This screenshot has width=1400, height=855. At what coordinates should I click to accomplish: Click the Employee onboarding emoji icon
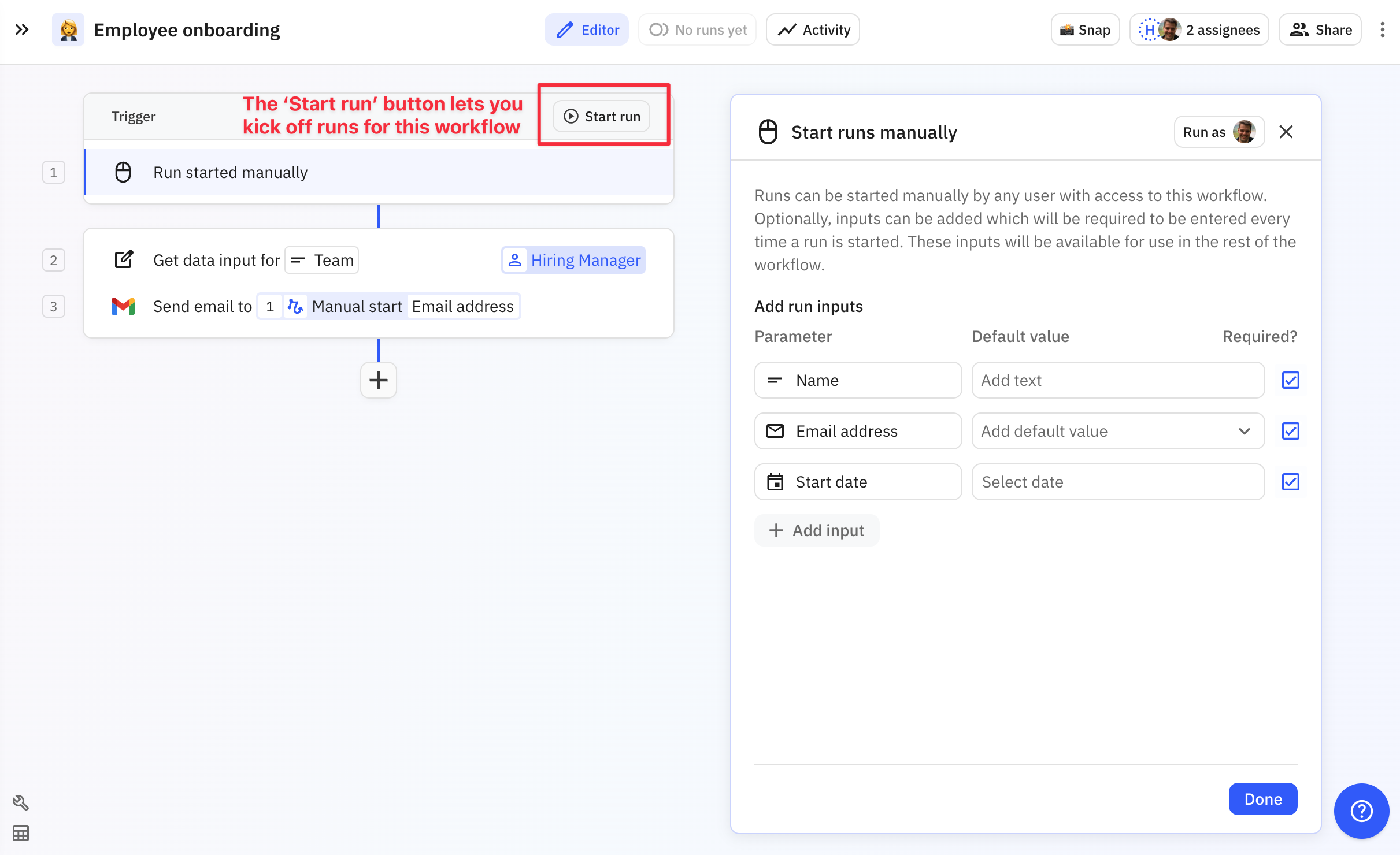pos(68,29)
